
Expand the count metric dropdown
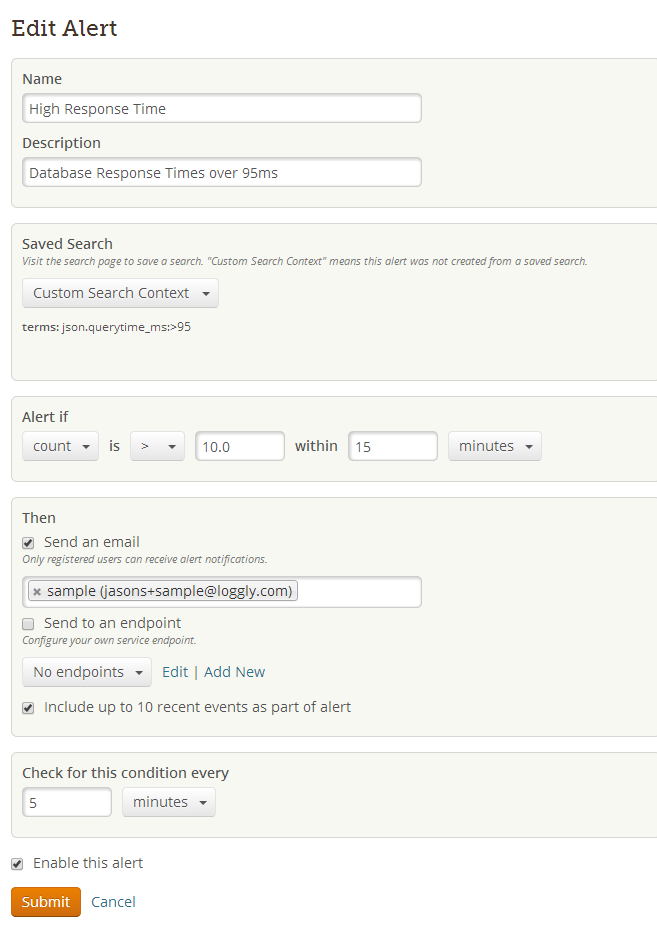click(60, 446)
